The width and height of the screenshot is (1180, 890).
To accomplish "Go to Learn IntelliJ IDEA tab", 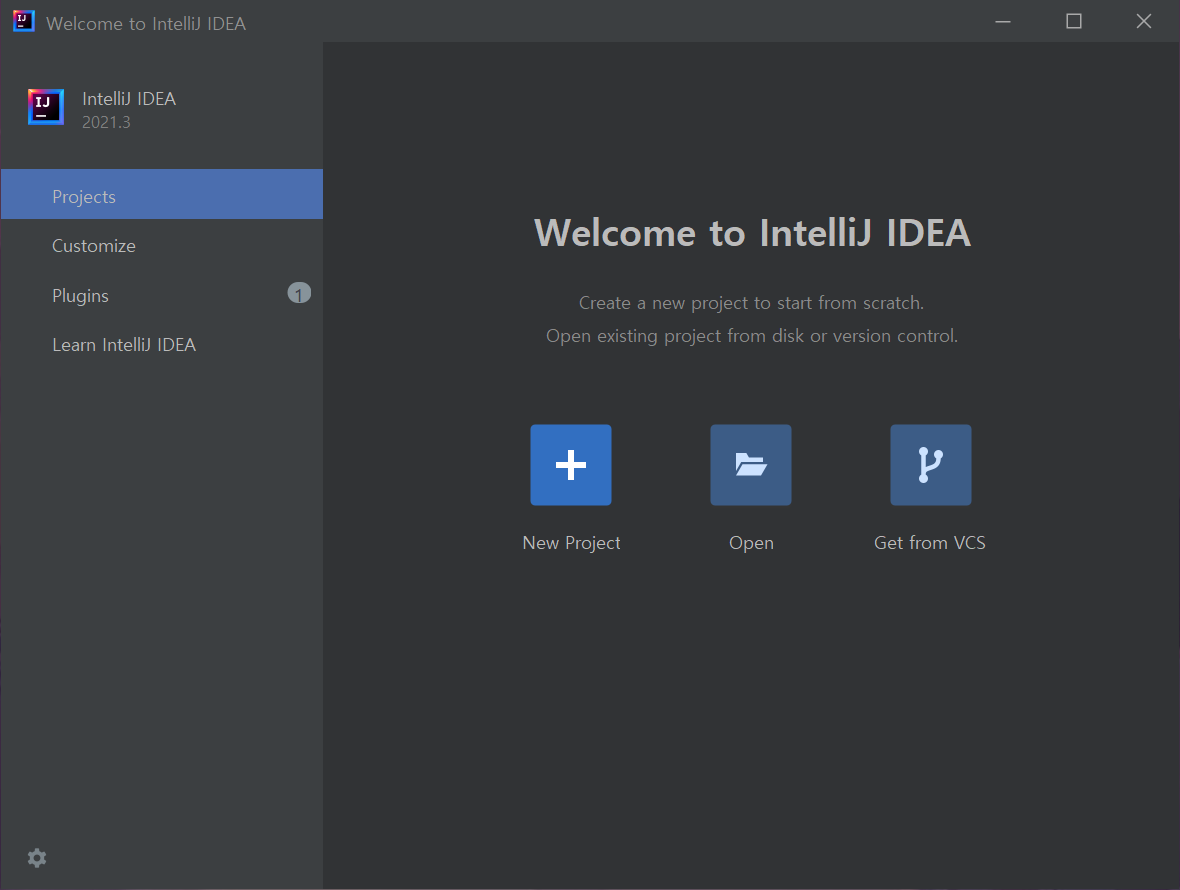I will [162, 345].
